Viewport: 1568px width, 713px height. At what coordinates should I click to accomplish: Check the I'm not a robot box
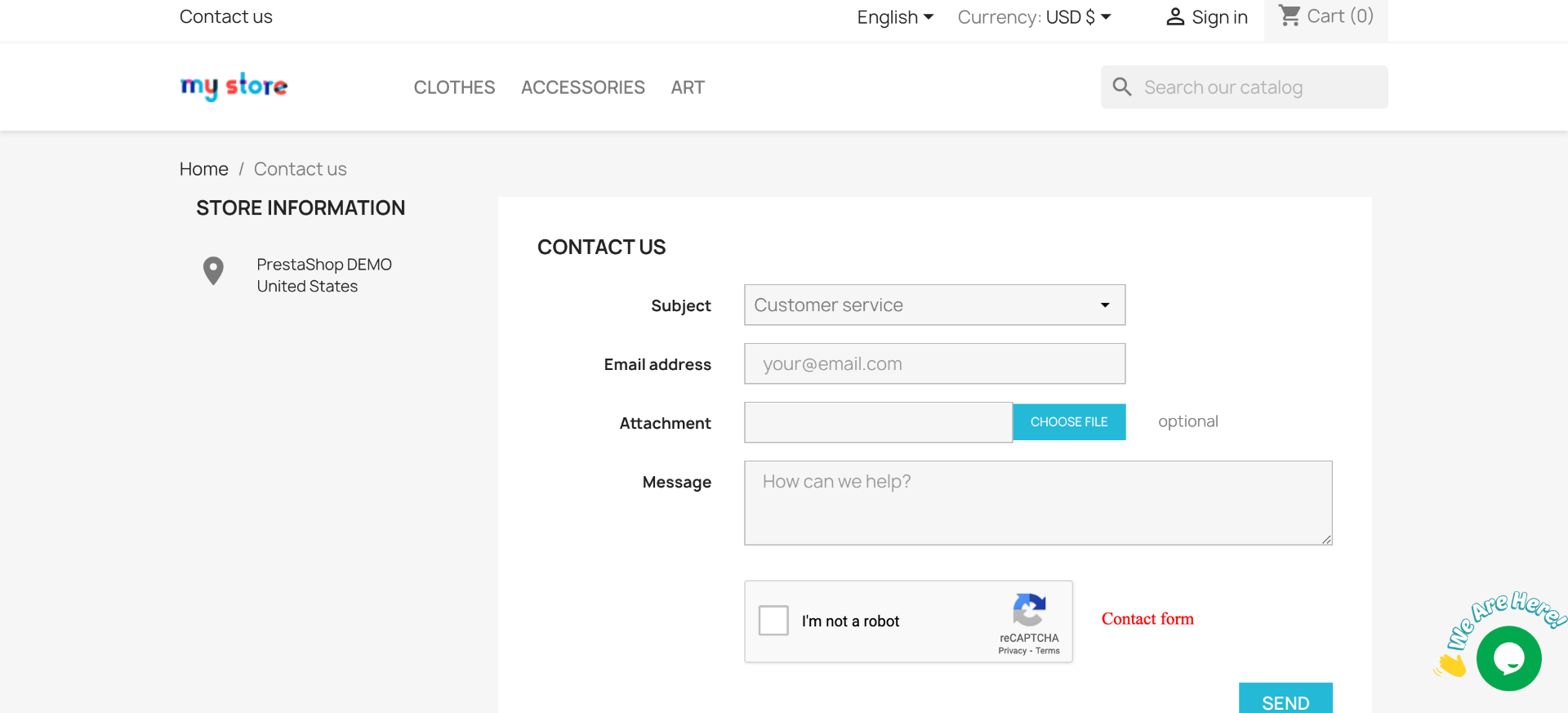pyautogui.click(x=773, y=621)
